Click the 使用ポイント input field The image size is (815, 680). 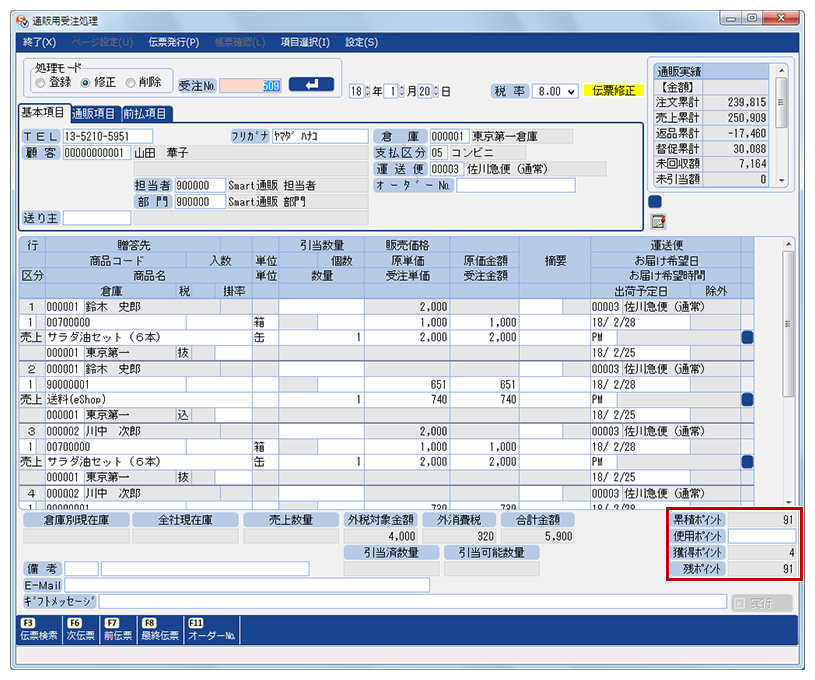click(761, 536)
